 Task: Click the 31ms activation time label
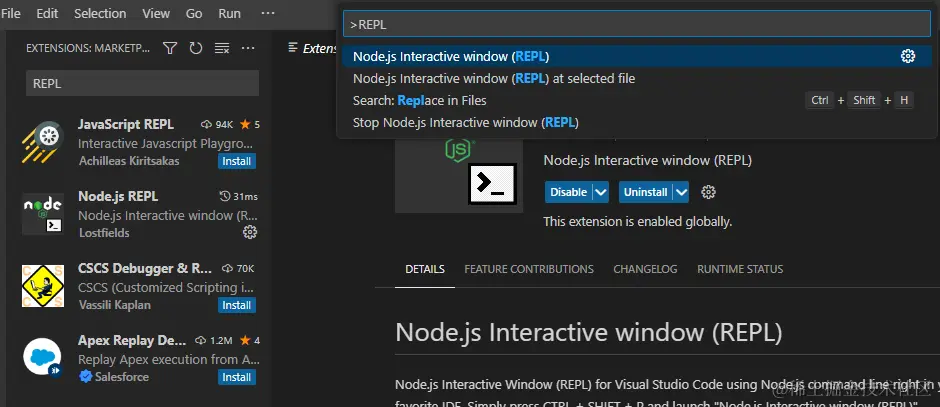click(239, 197)
